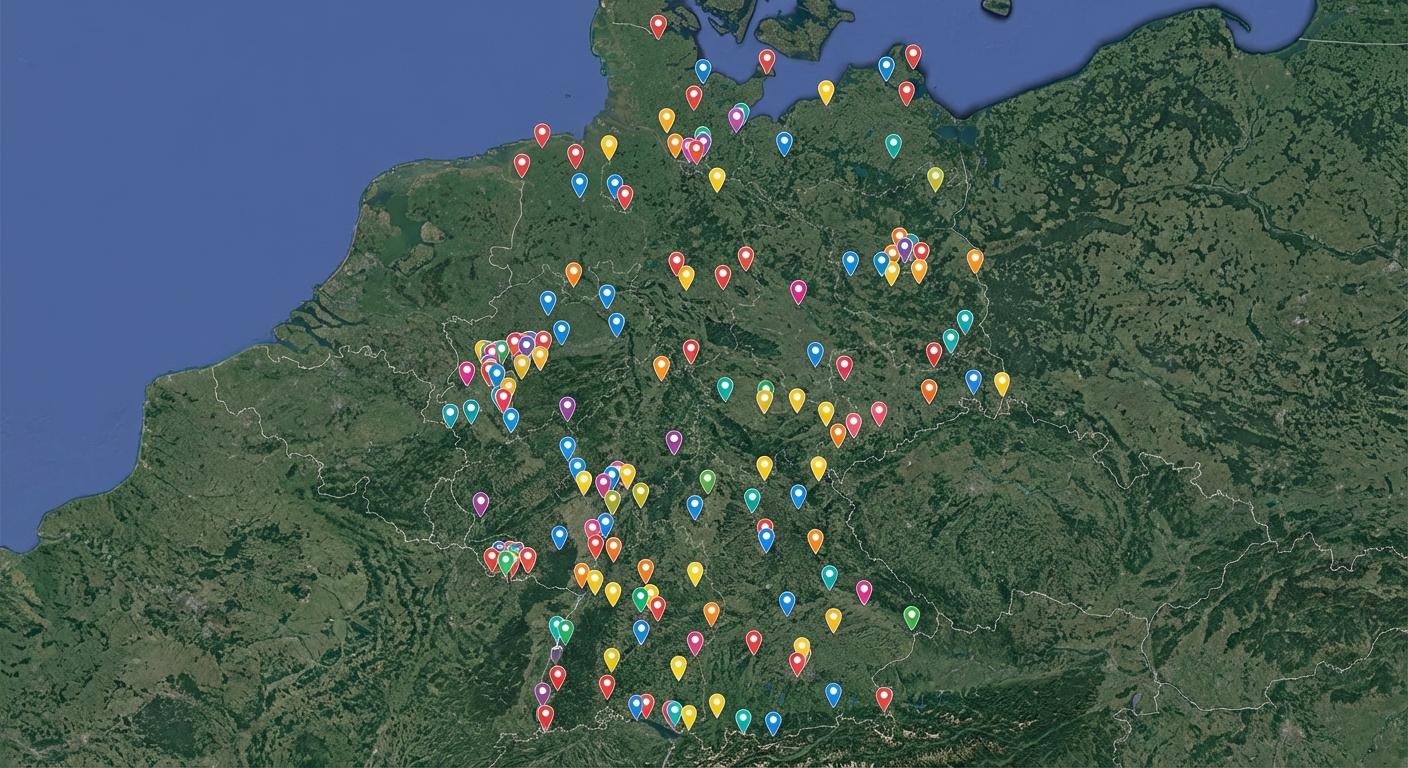Select the teal marker west of Cologne
The height and width of the screenshot is (768, 1408).
[x=450, y=413]
